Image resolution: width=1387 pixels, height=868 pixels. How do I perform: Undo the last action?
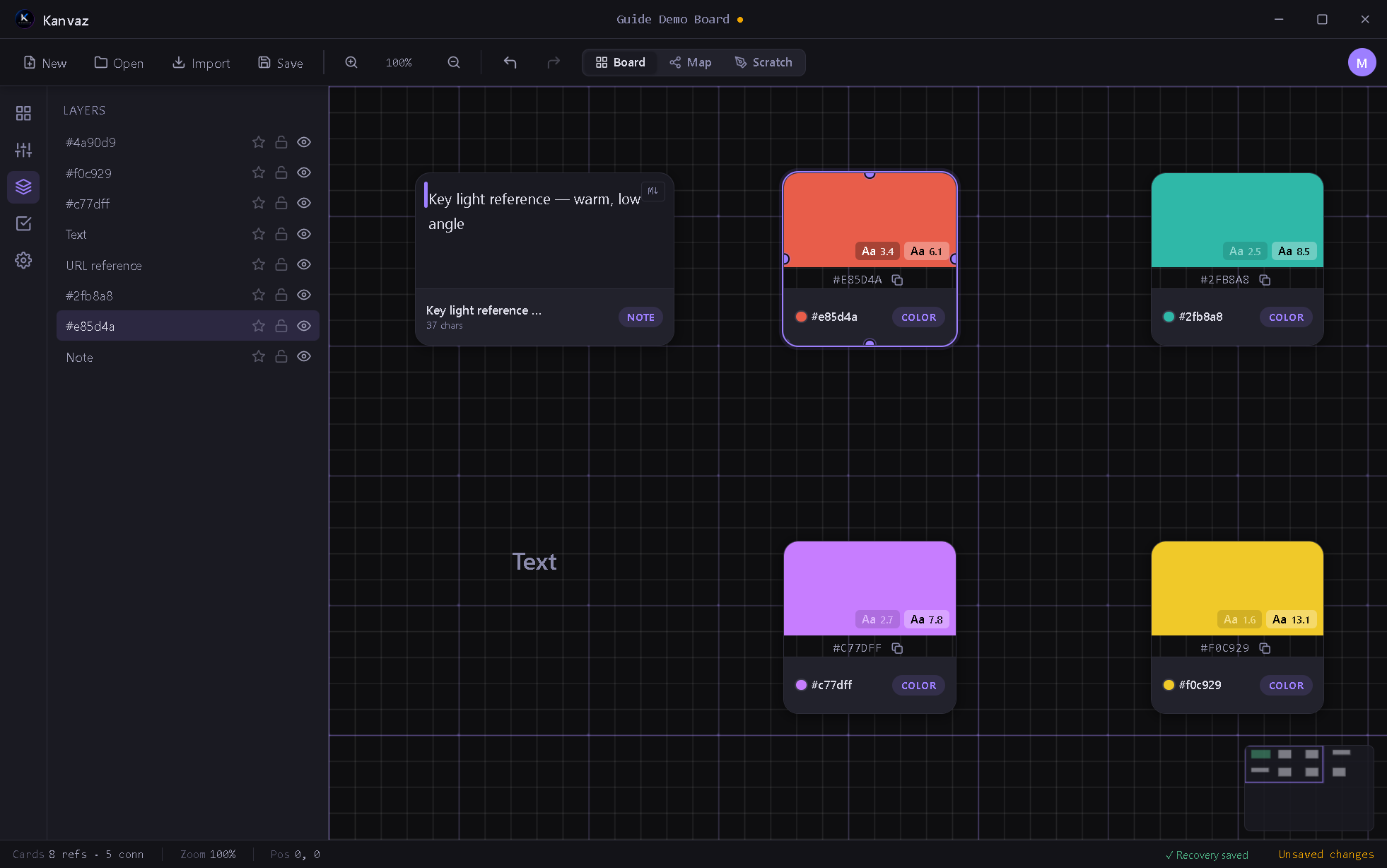point(510,62)
